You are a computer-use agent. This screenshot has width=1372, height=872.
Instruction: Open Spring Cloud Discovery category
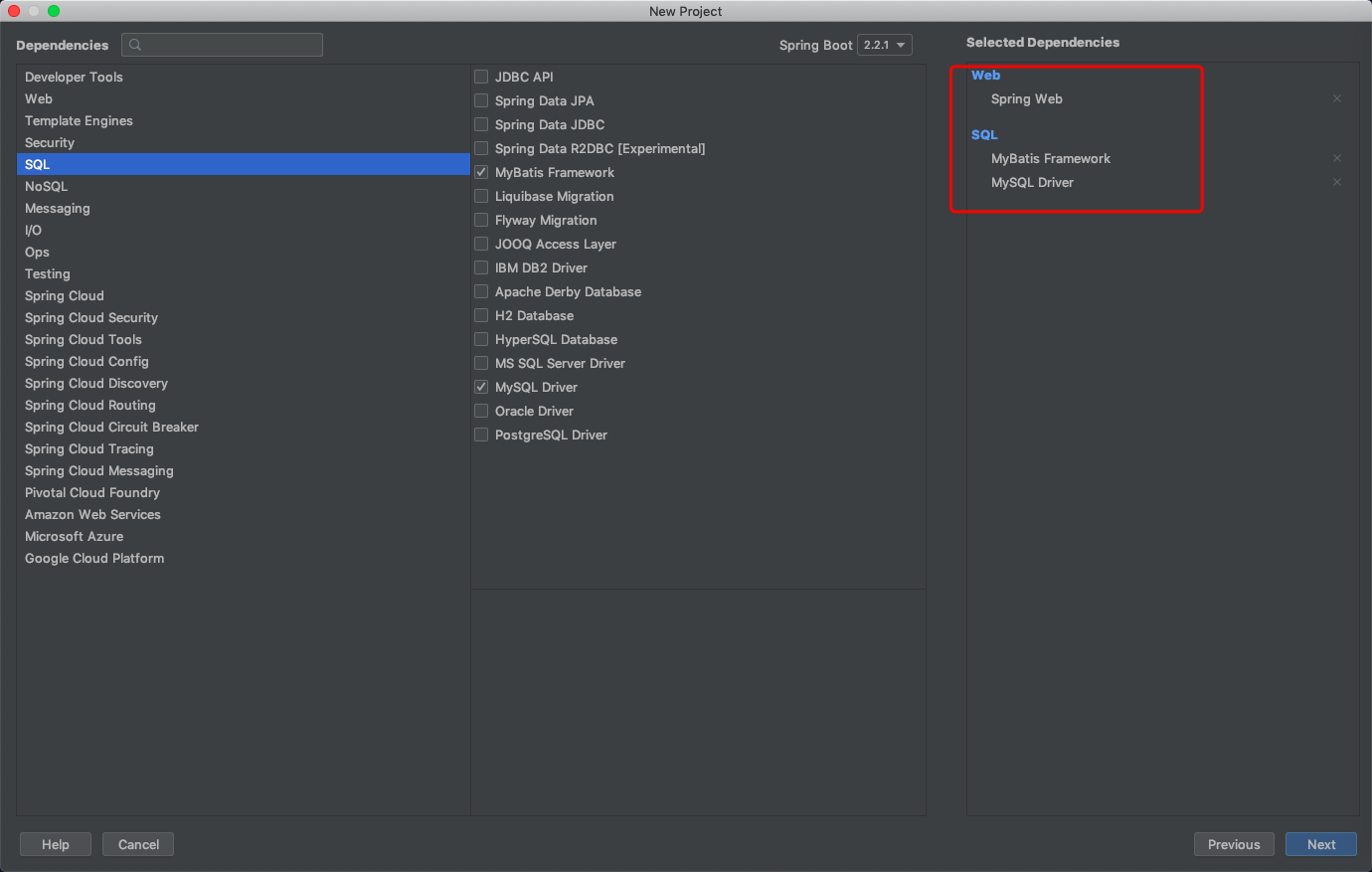tap(244, 383)
